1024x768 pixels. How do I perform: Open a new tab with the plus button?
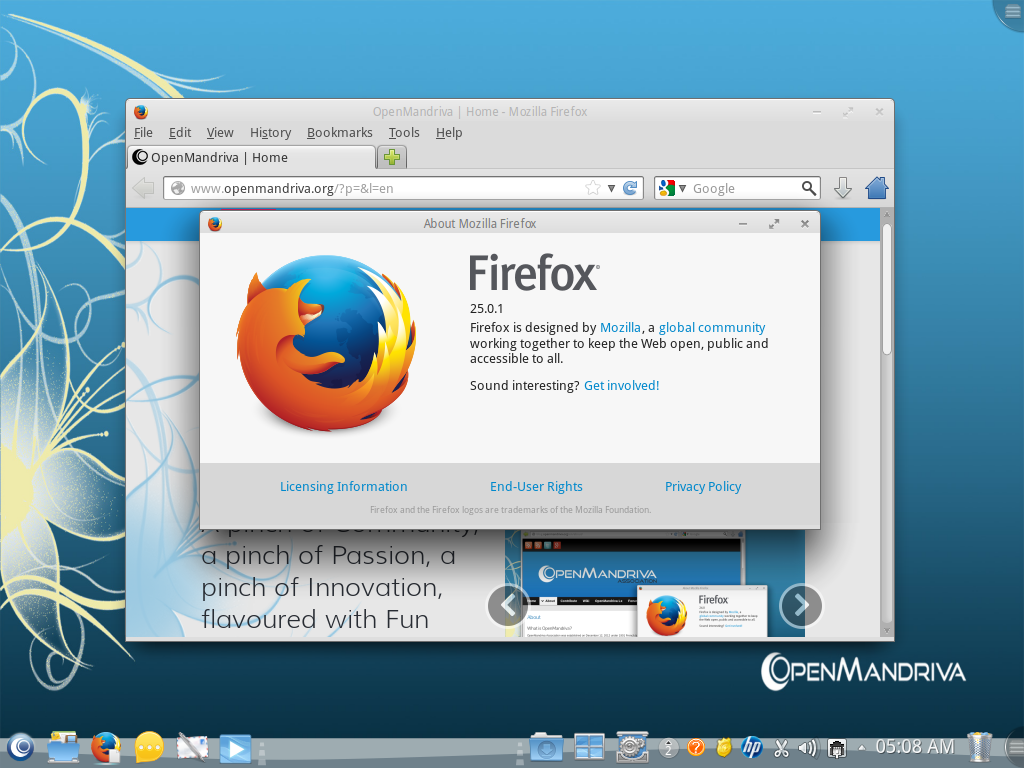tap(392, 157)
